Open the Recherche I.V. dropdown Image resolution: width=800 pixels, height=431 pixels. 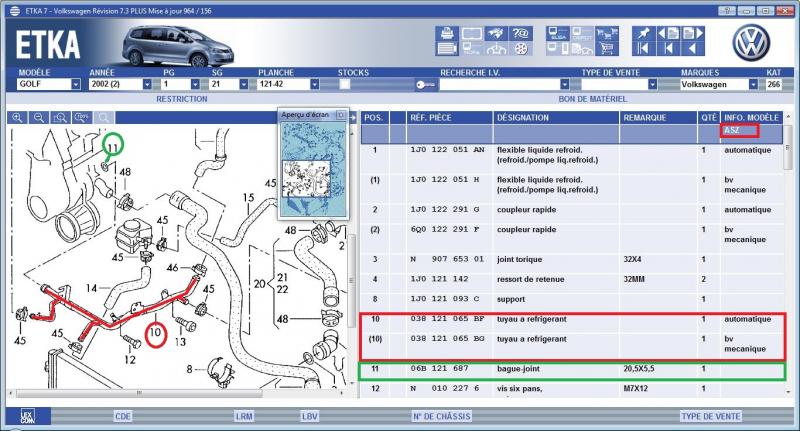click(564, 84)
